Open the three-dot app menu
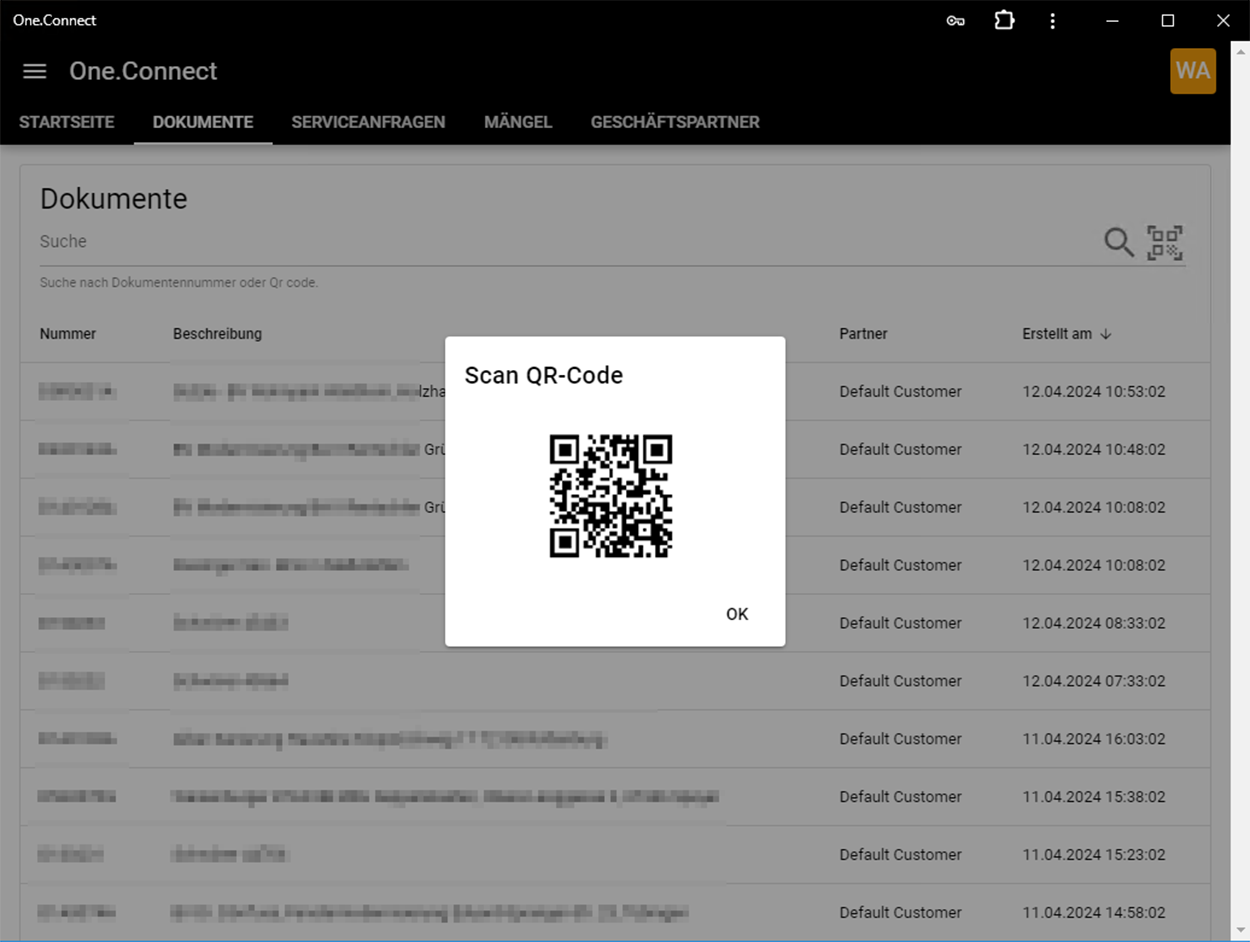 1052,20
